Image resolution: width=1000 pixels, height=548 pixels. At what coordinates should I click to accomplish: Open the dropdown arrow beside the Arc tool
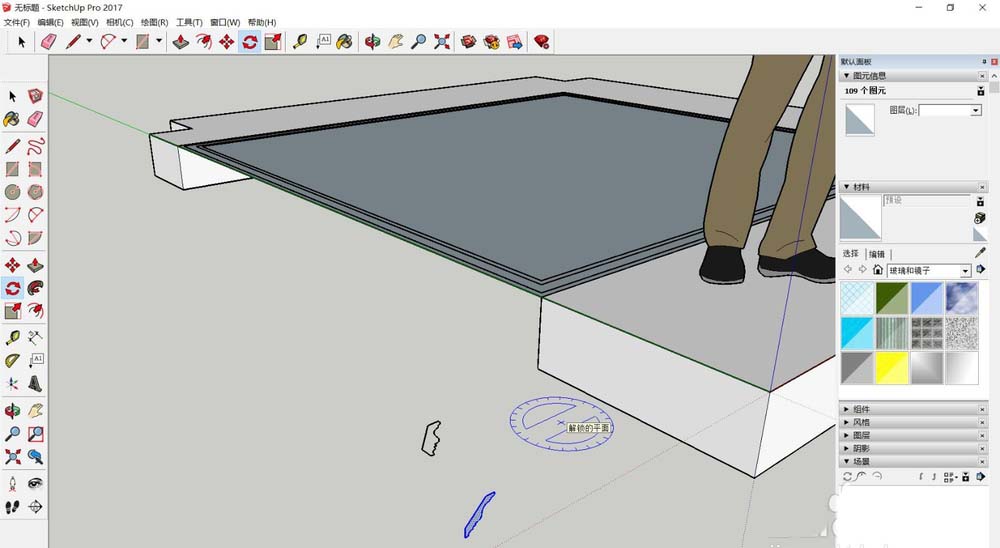[124, 41]
